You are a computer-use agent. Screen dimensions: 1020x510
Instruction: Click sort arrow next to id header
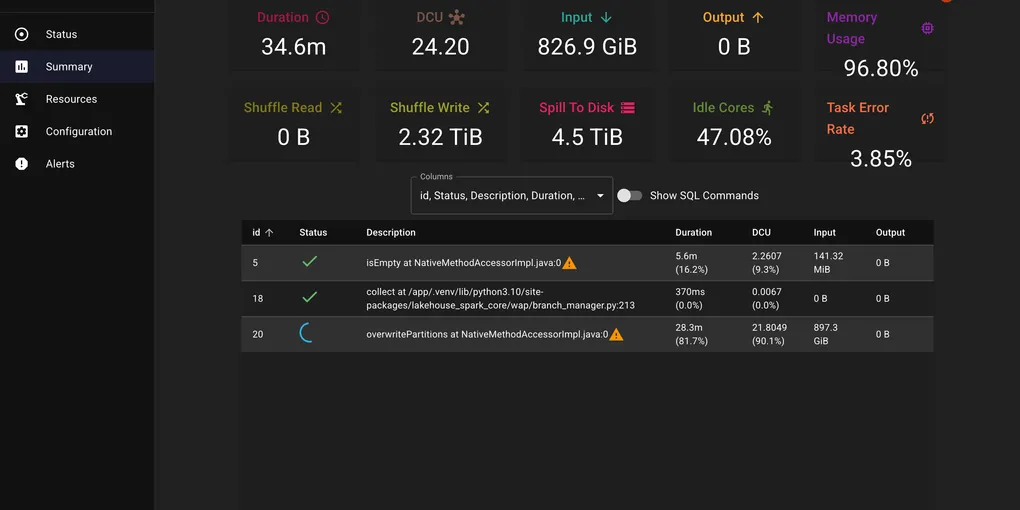click(269, 232)
